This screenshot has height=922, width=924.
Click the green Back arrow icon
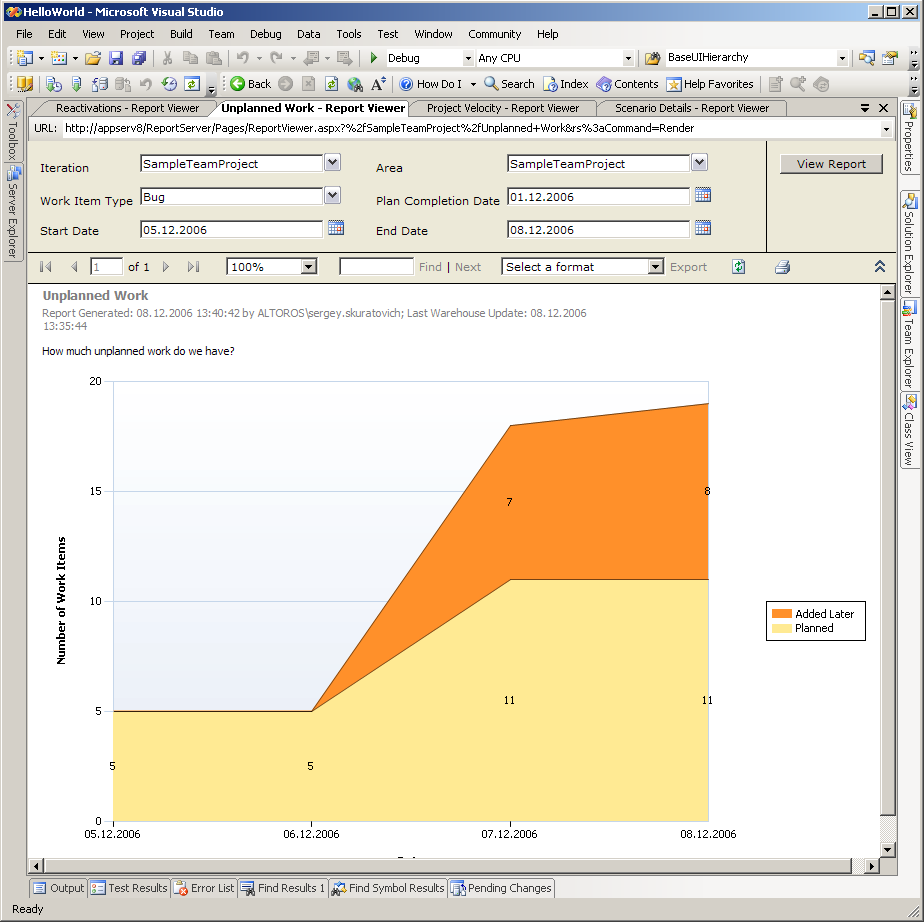click(237, 84)
